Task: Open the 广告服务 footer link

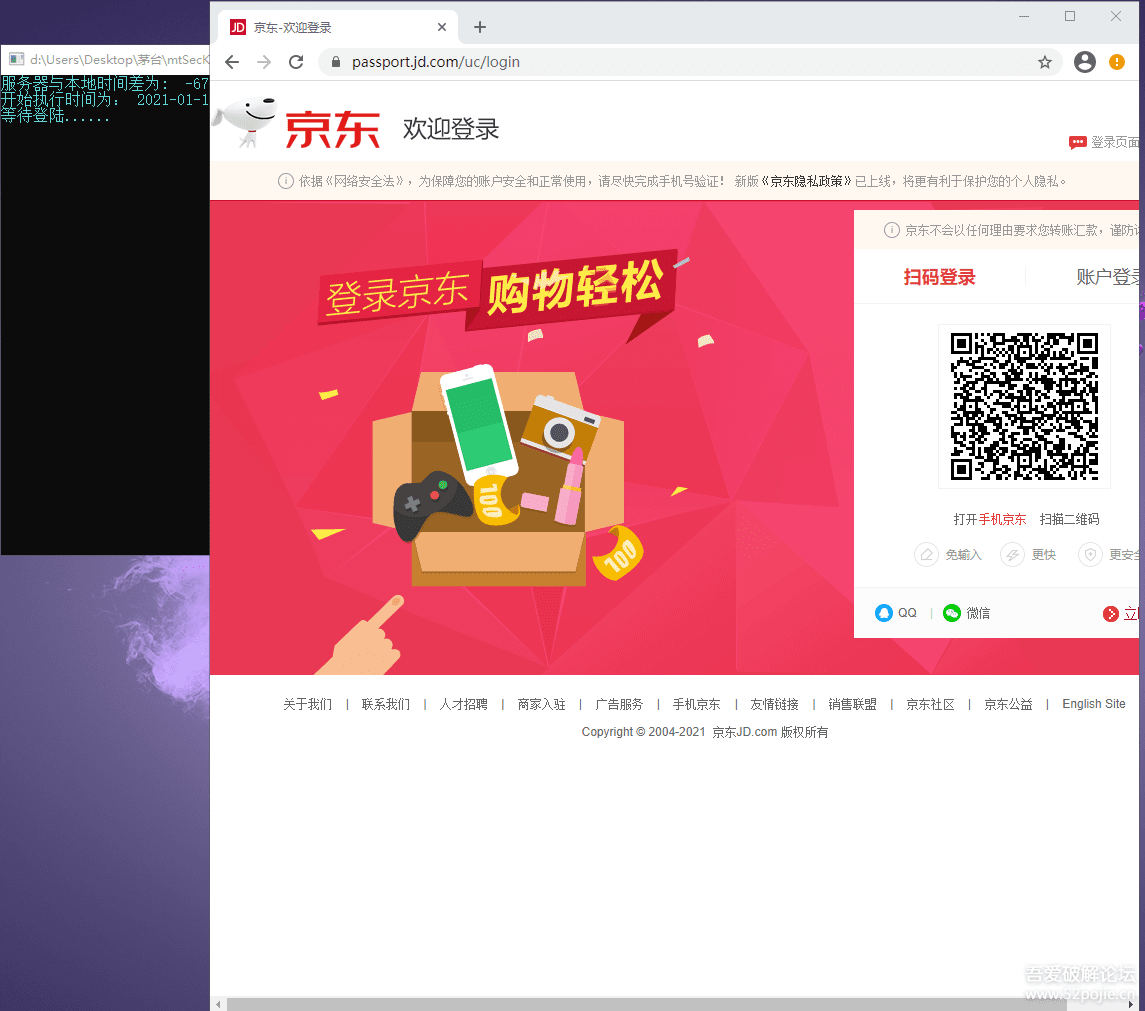Action: click(619, 704)
